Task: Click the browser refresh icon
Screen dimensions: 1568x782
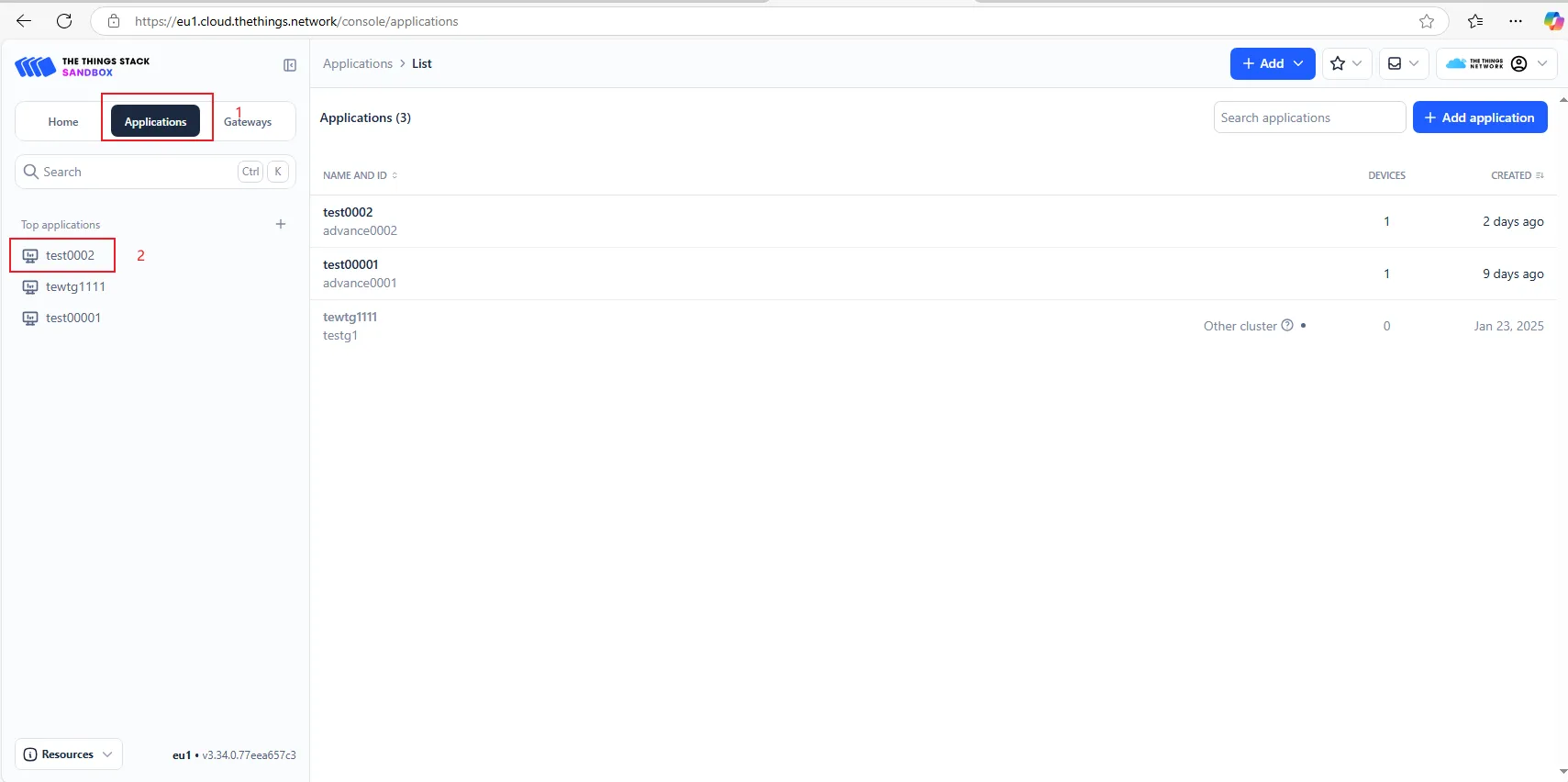Action: click(64, 21)
